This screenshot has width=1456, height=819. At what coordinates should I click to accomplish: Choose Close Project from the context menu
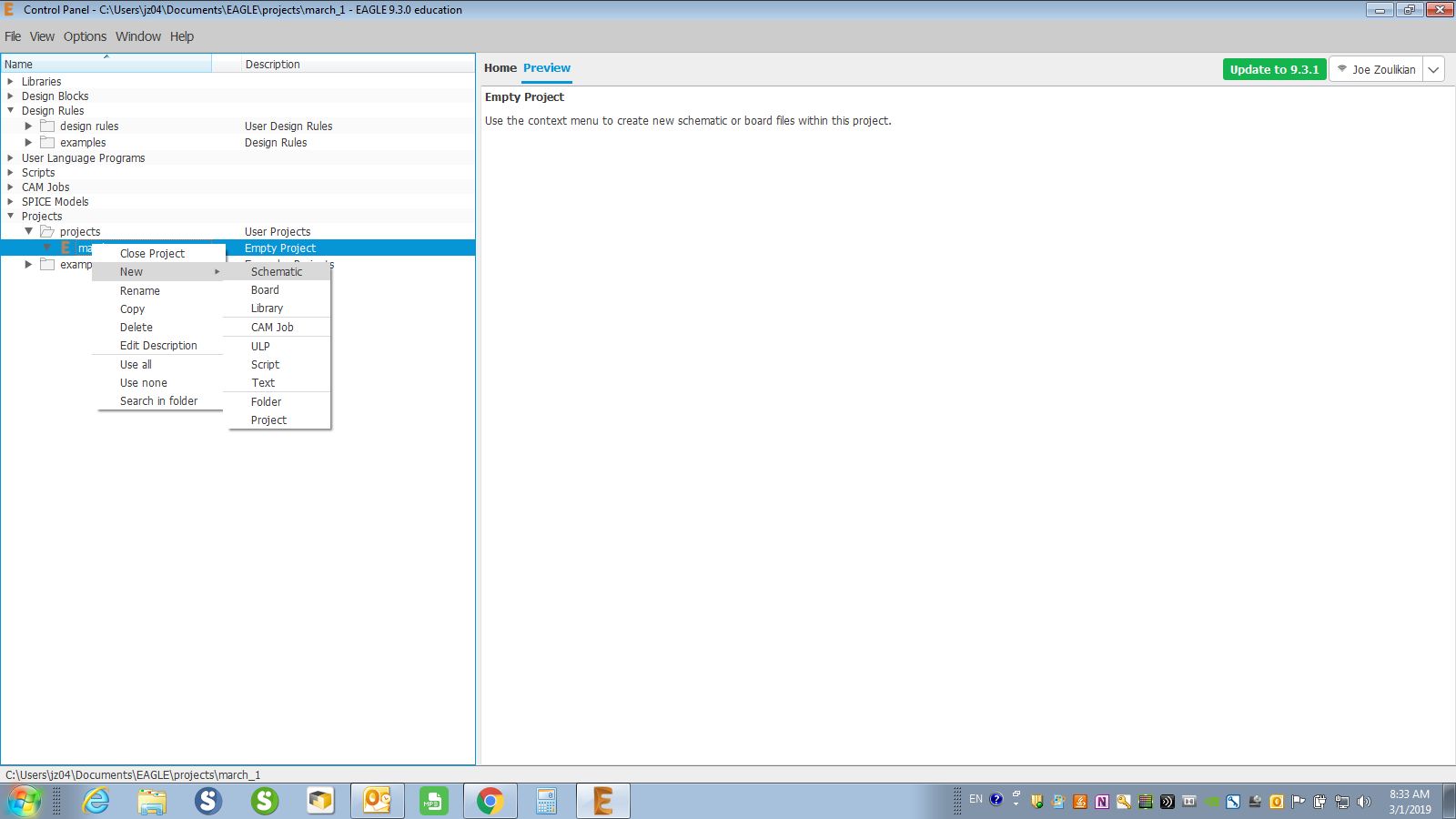(x=159, y=254)
